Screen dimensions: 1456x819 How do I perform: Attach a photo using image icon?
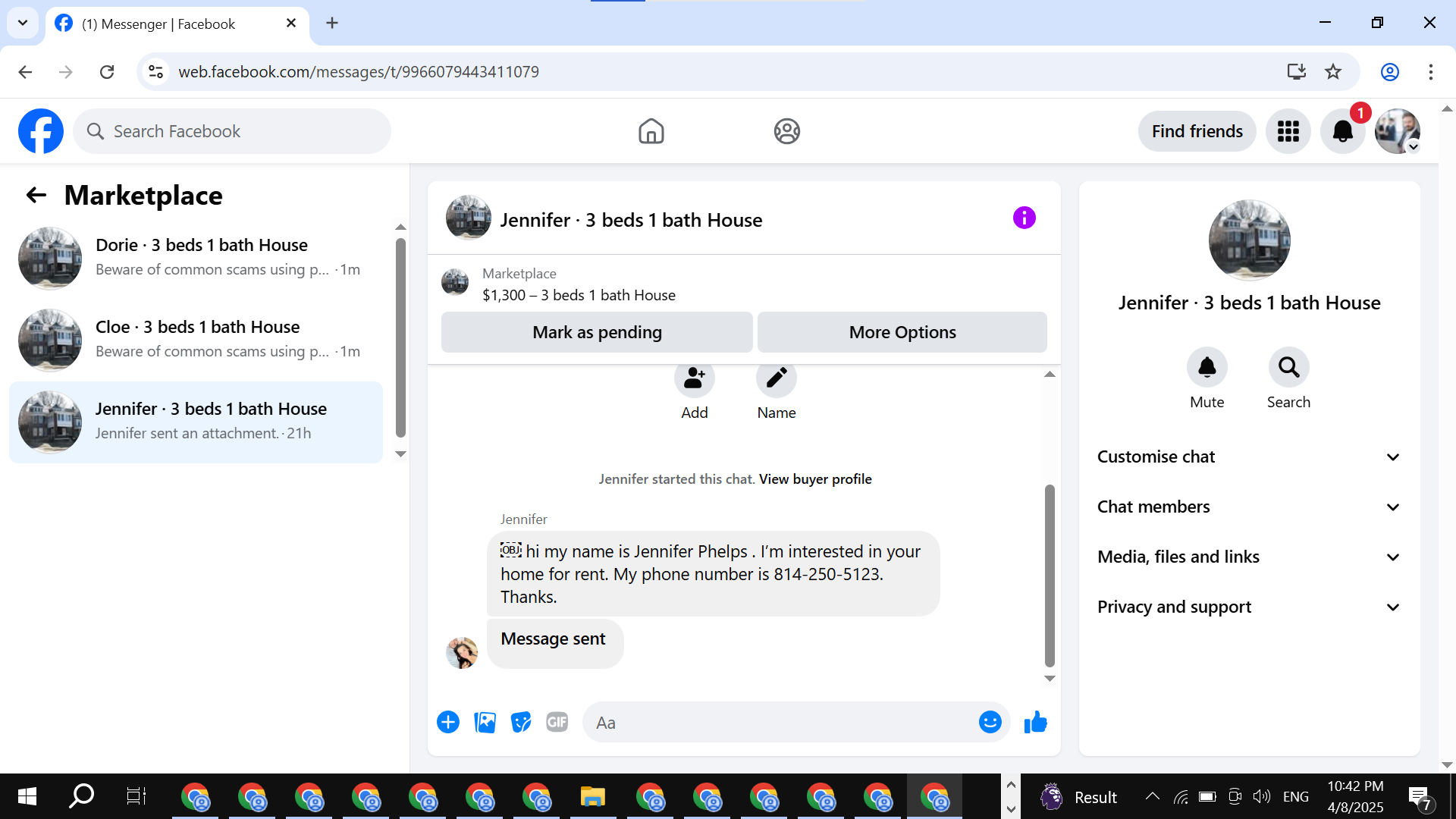tap(485, 722)
